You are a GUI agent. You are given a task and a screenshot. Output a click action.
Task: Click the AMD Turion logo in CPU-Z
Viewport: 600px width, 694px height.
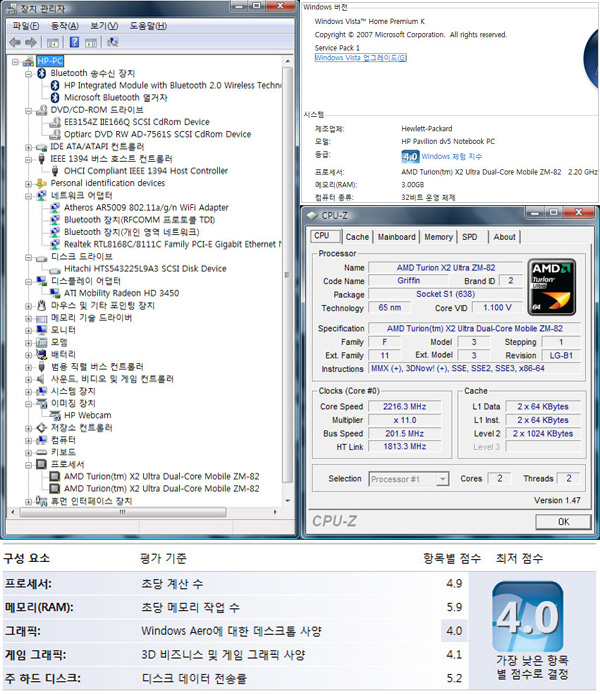tap(552, 287)
